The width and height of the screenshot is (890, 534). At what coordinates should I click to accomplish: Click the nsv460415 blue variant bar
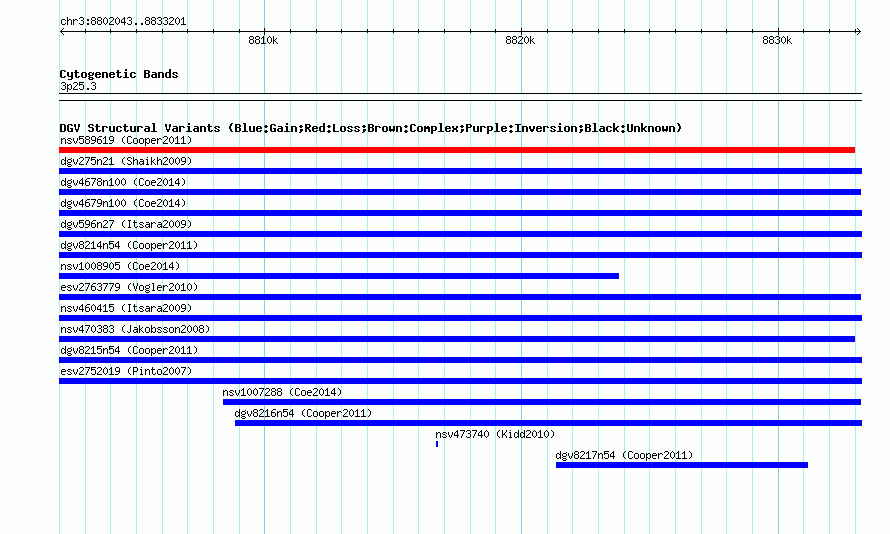coord(460,318)
